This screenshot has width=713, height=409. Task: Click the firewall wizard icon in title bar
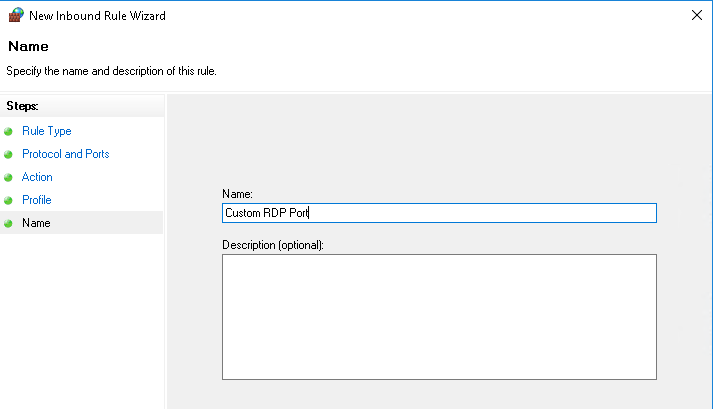[x=15, y=16]
